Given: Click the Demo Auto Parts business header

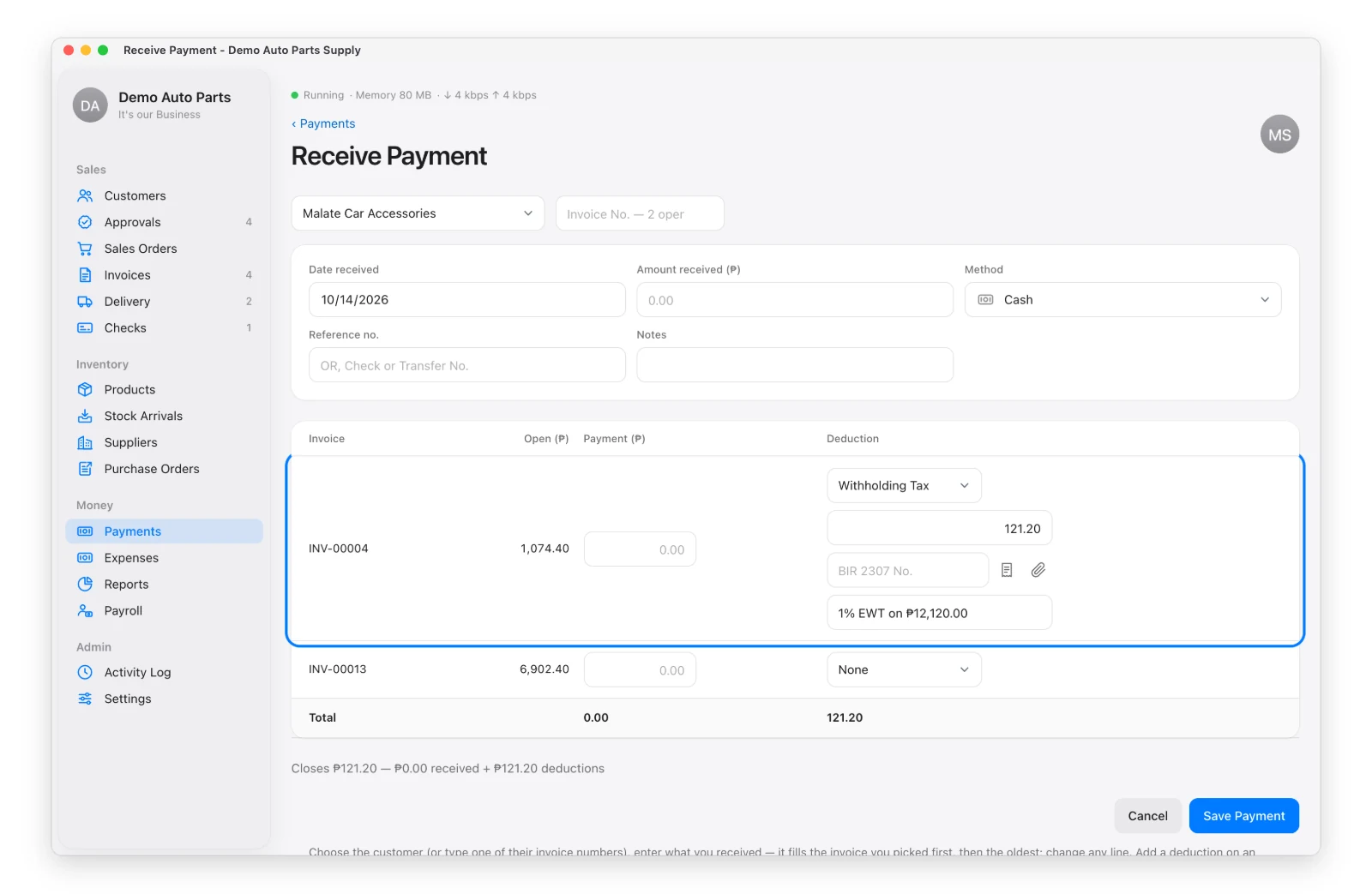Looking at the screenshot, I should (x=153, y=105).
